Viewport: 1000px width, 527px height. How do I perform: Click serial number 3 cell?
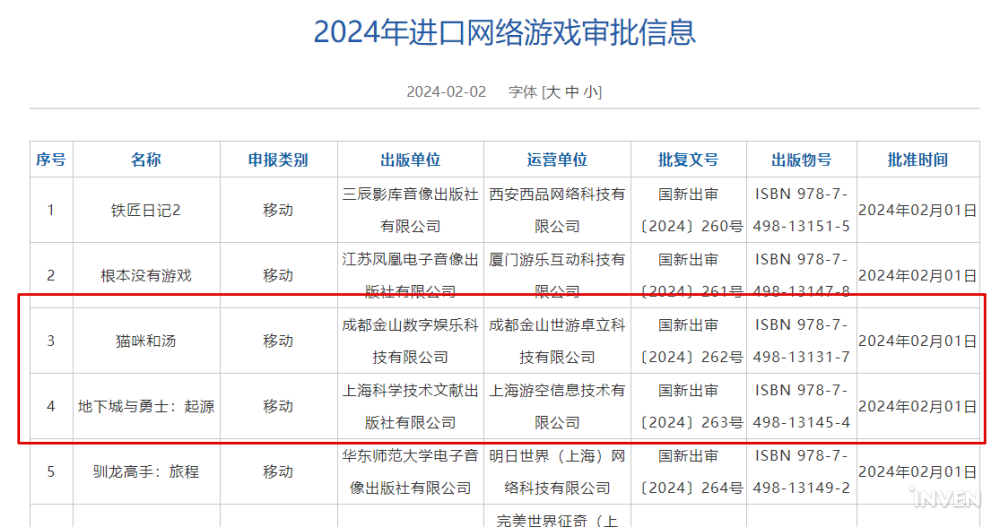[x=51, y=341]
